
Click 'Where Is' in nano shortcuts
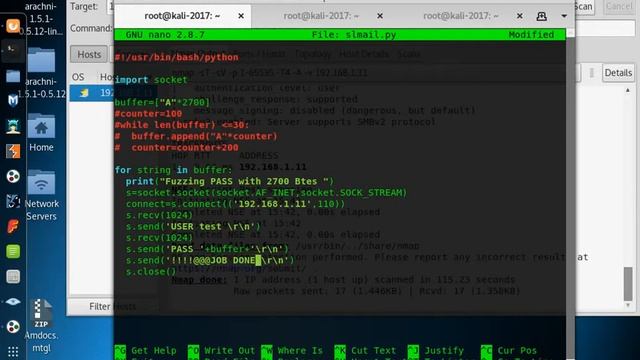(300, 351)
